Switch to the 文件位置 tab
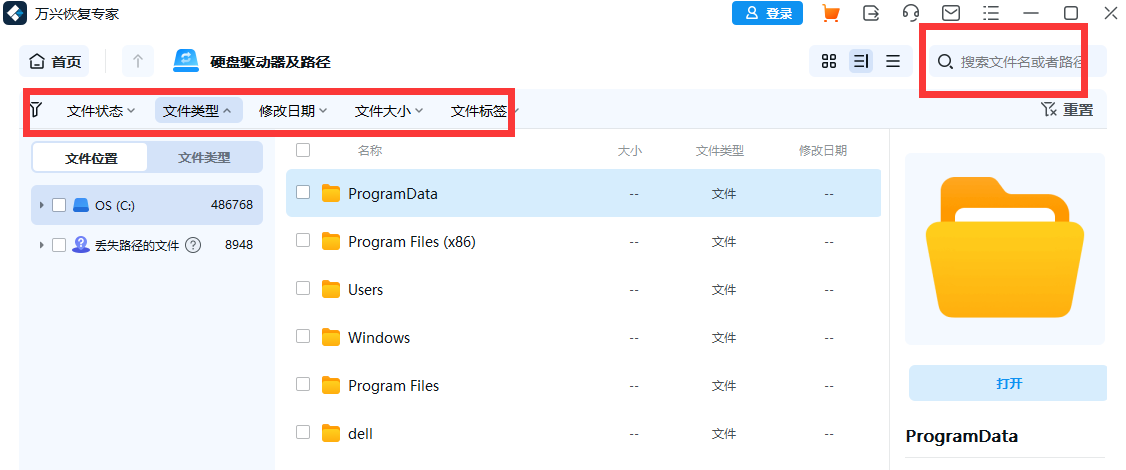 (90, 157)
